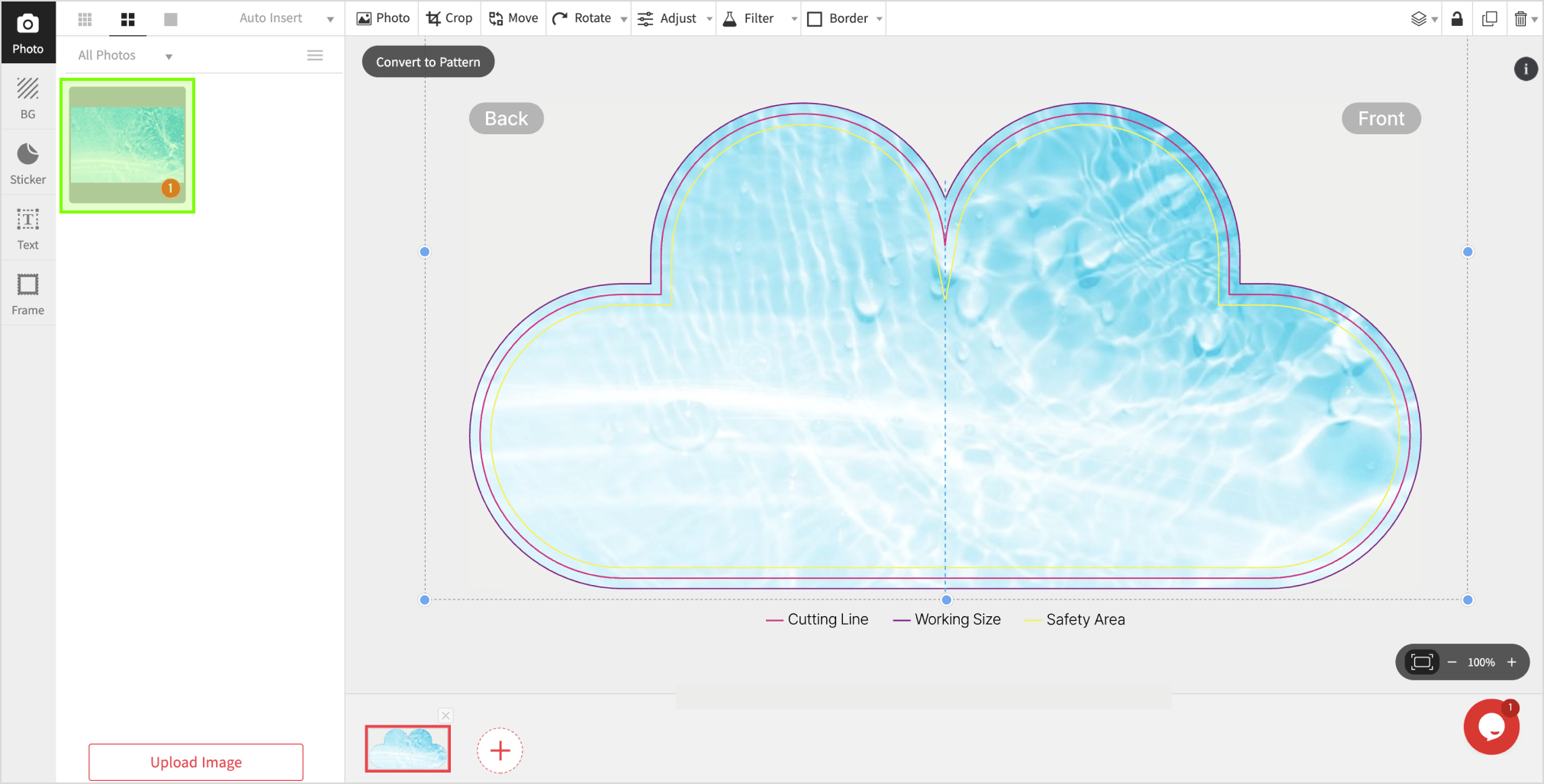
Task: Click the Photo toolbar button
Action: (x=383, y=18)
